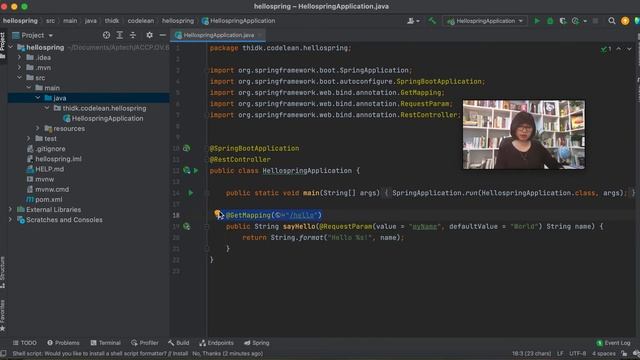Toggle the Project tool window stripe button
This screenshot has width=640, height=360.
click(3, 45)
